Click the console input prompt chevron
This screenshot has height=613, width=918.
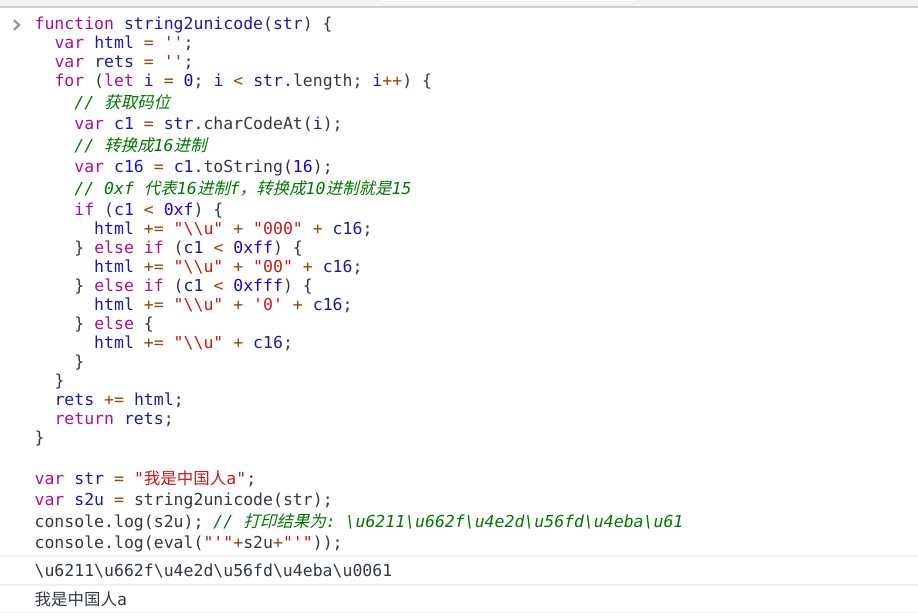[x=16, y=25]
